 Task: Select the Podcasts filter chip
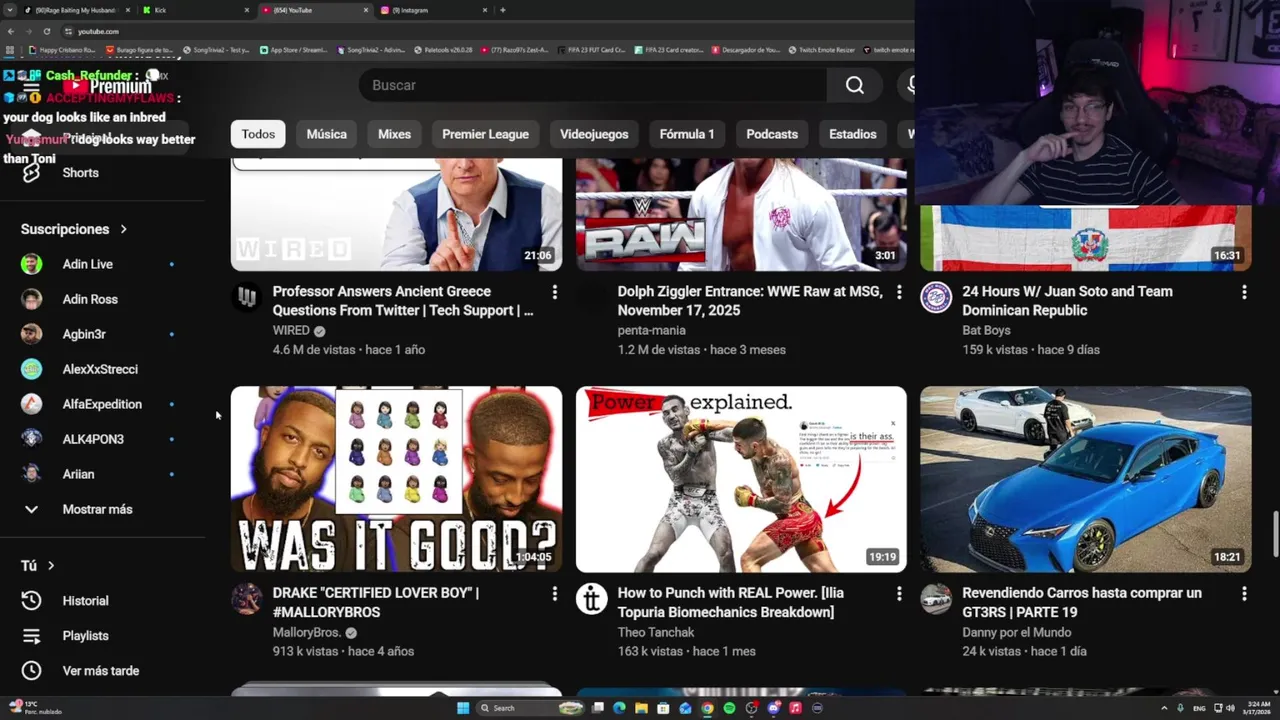point(772,134)
